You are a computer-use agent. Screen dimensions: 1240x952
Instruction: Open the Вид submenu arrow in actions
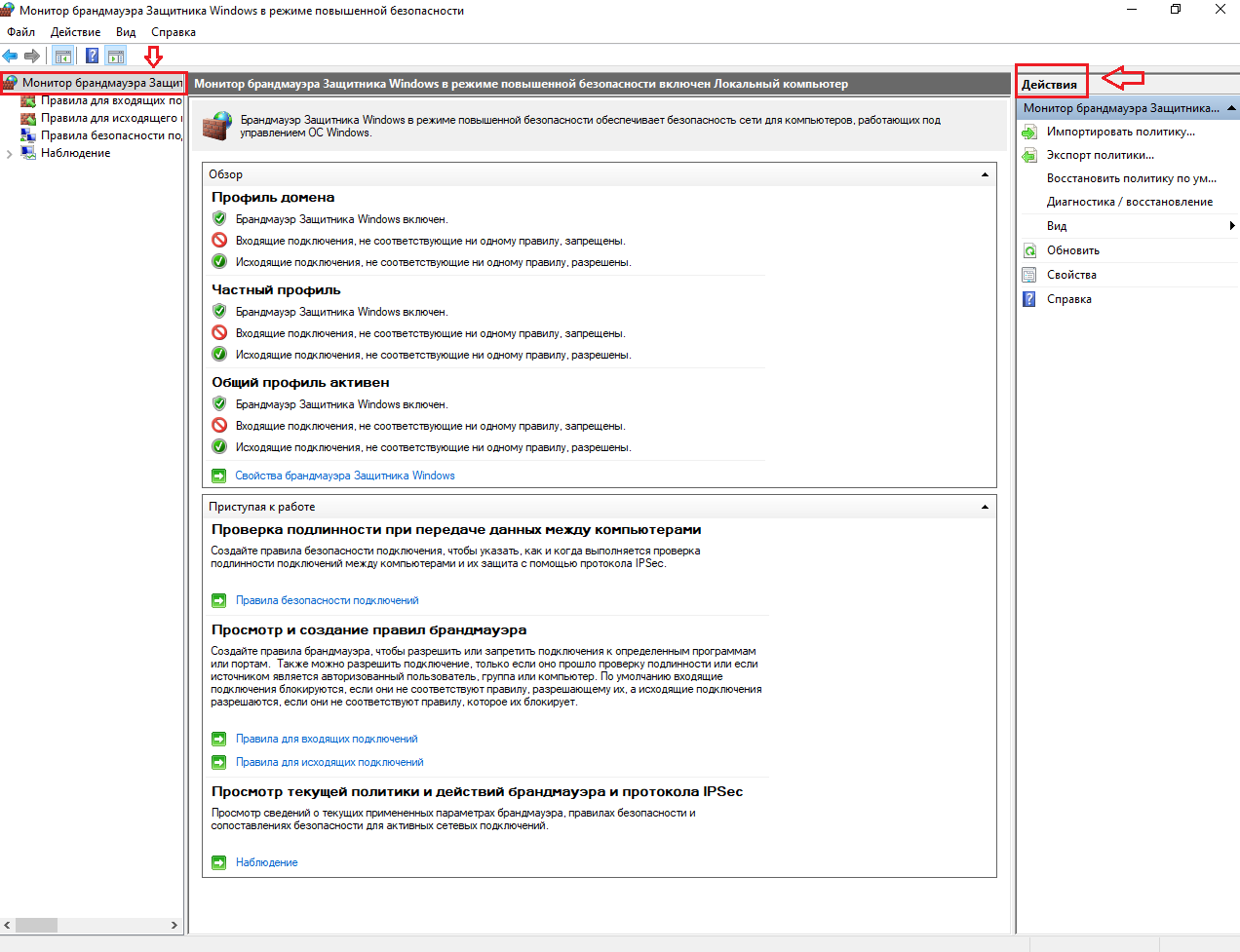(x=1232, y=226)
